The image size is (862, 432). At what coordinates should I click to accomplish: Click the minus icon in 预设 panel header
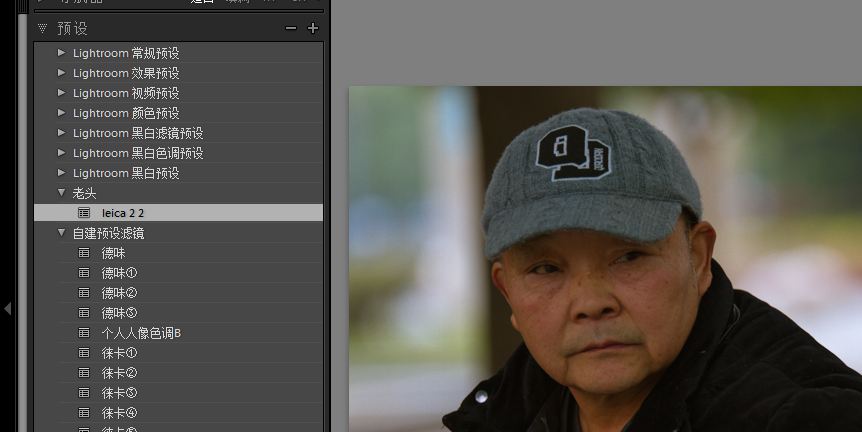(x=291, y=29)
